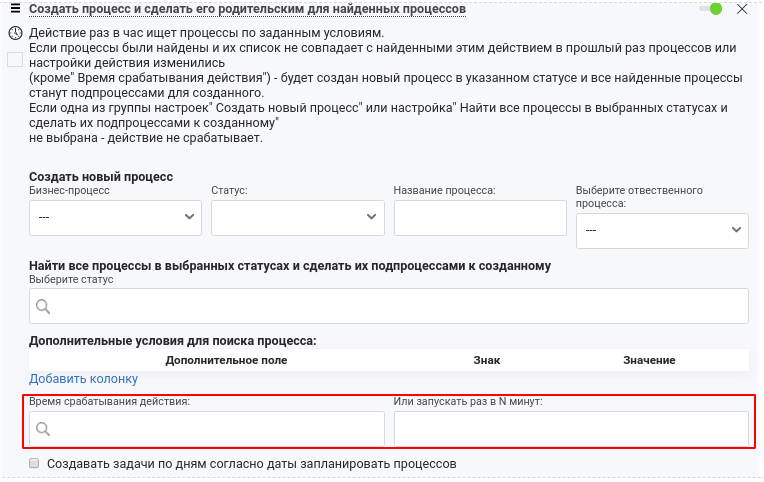Image resolution: width=764 pixels, height=482 pixels.
Task: Close the action panel with X
Action: click(742, 9)
